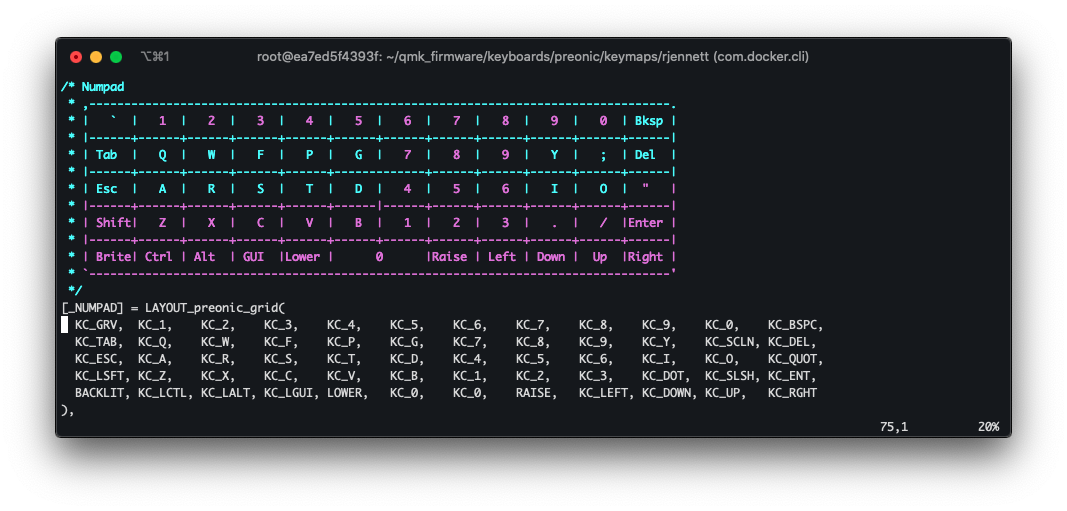
Task: Click 'Brite' in the comment diagram
Action: [113, 257]
